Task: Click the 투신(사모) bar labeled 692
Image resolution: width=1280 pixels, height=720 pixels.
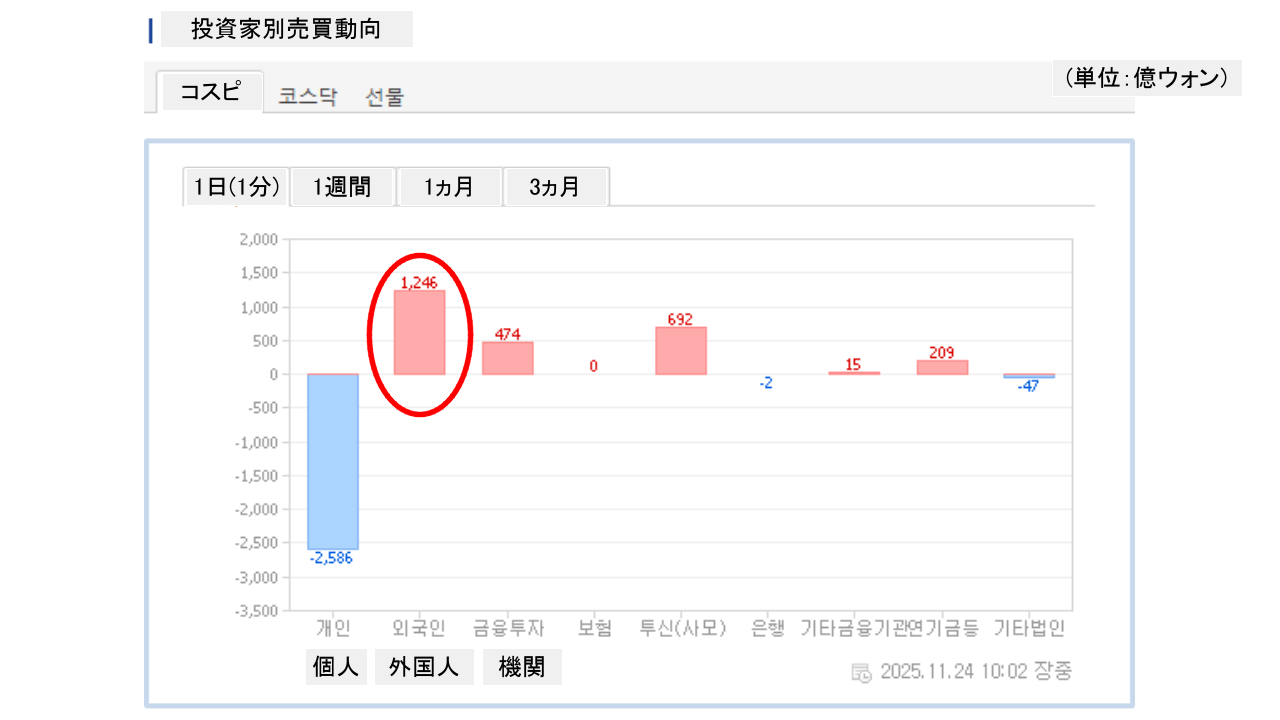Action: click(x=681, y=351)
